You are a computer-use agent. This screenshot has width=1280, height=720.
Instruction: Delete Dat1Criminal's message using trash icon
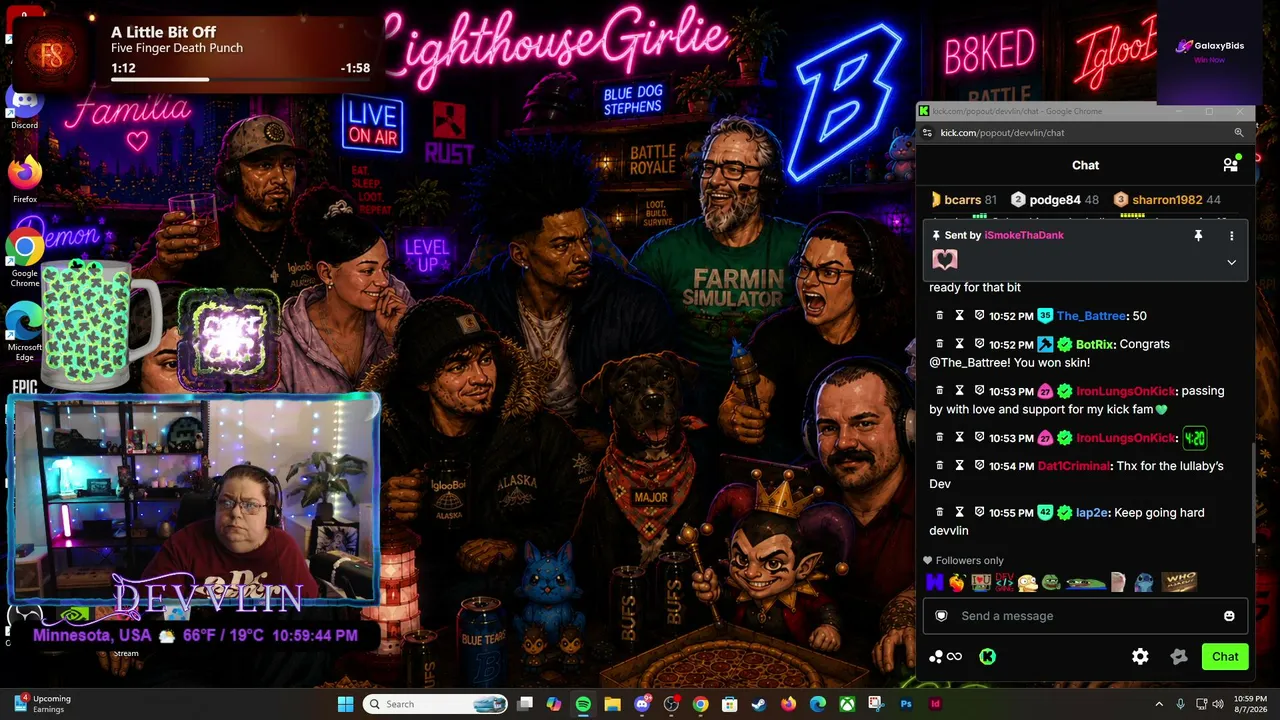(x=939, y=466)
